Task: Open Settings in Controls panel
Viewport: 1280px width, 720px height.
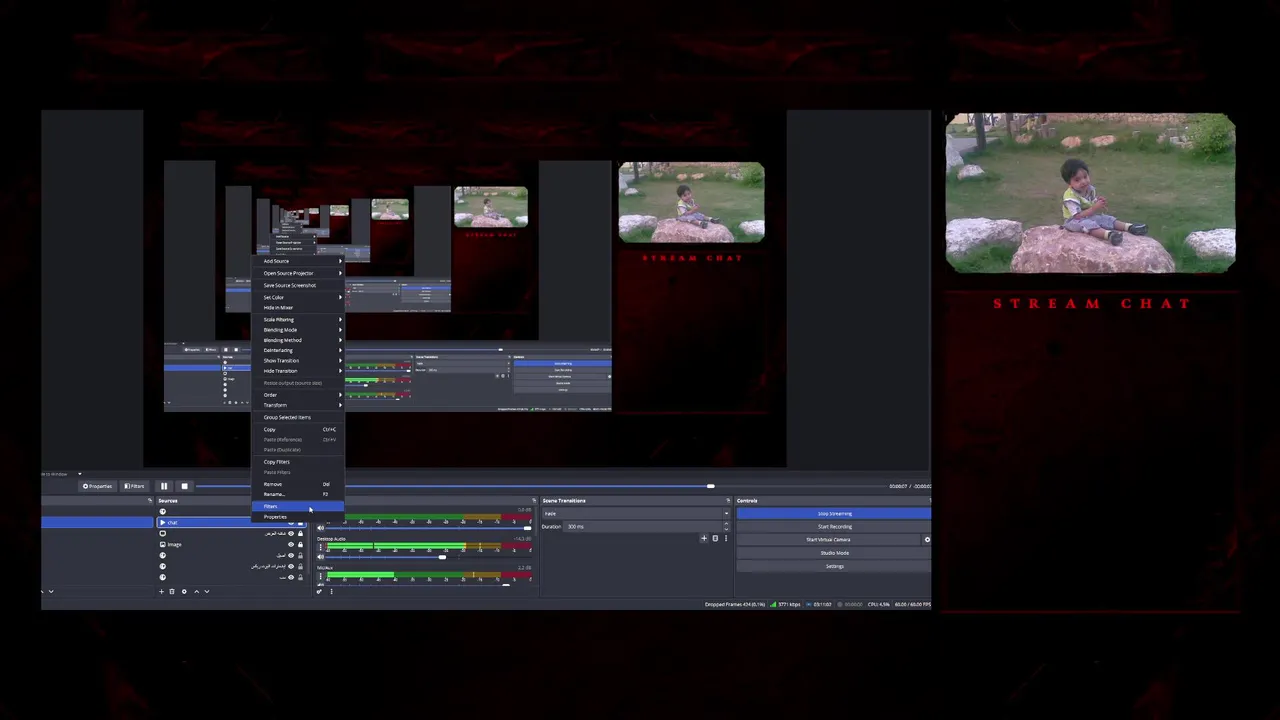Action: (834, 566)
